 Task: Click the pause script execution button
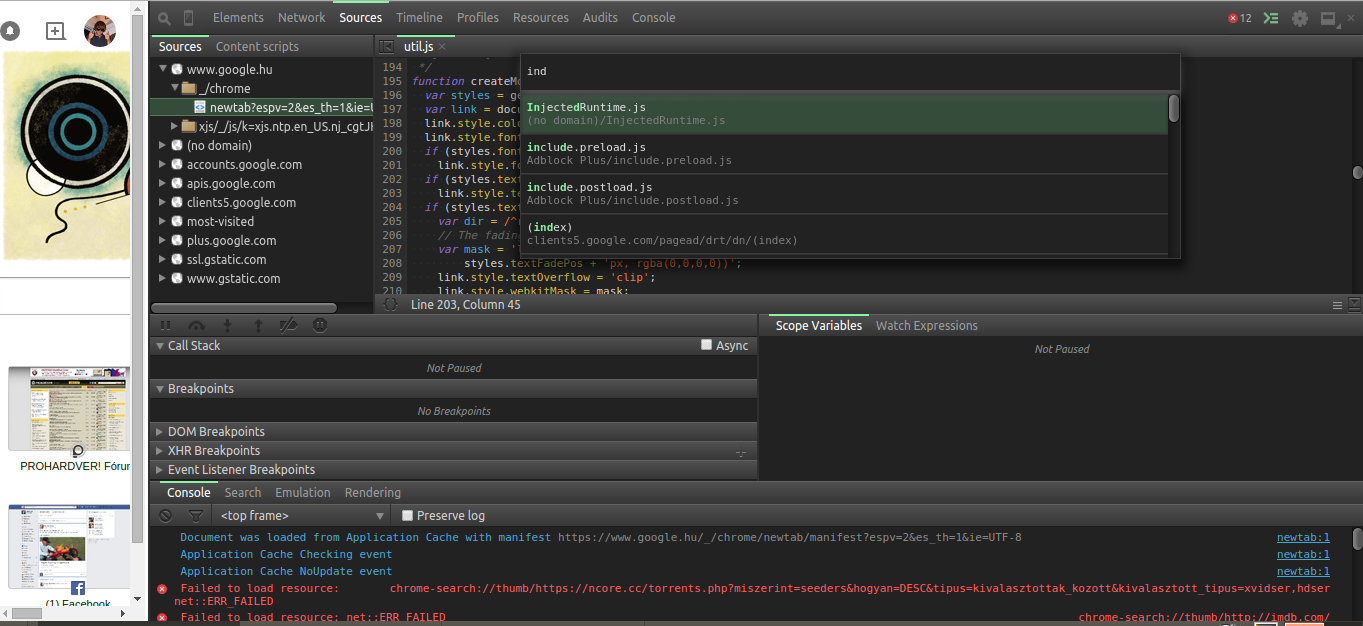click(166, 325)
